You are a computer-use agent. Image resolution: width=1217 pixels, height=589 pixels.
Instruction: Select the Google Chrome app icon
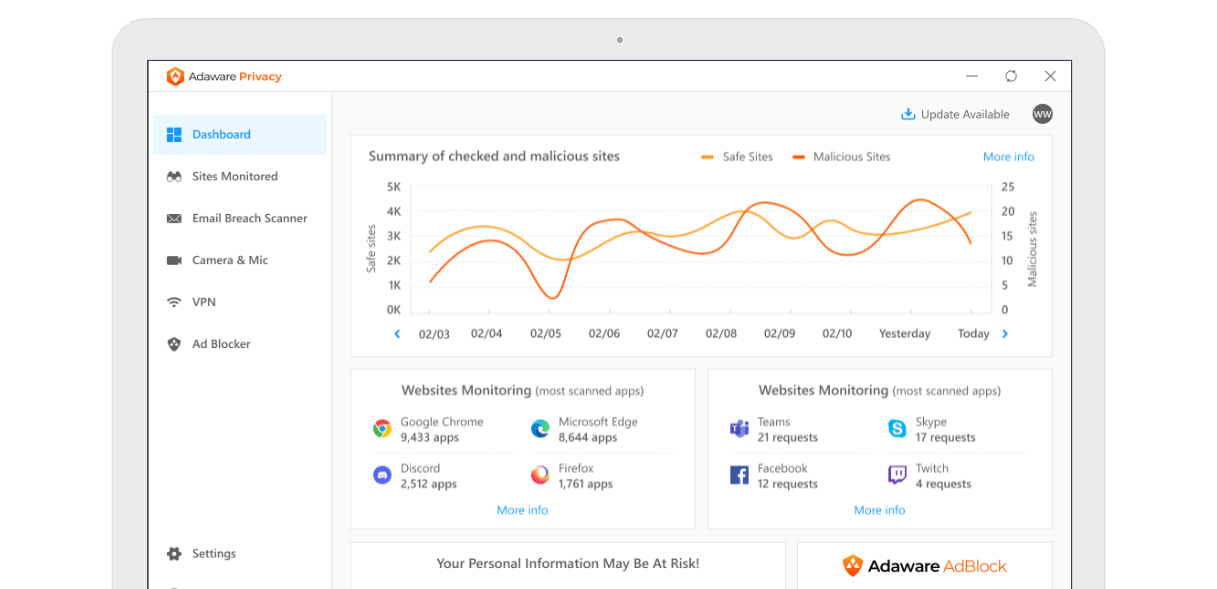[x=381, y=428]
